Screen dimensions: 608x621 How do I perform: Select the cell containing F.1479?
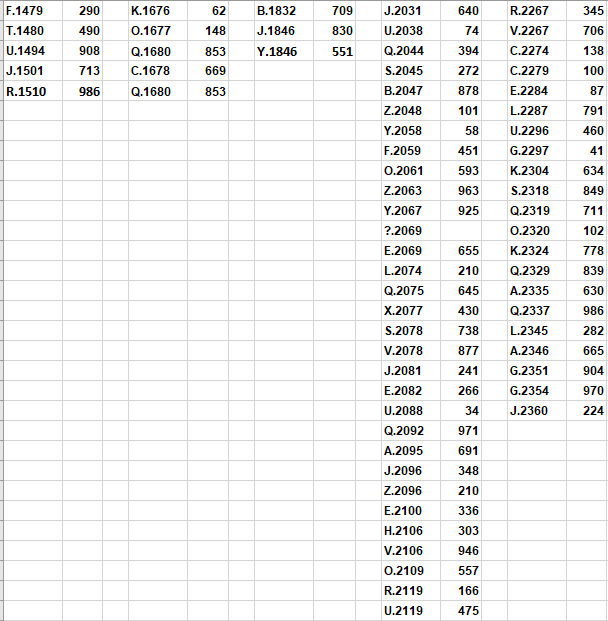tap(32, 11)
